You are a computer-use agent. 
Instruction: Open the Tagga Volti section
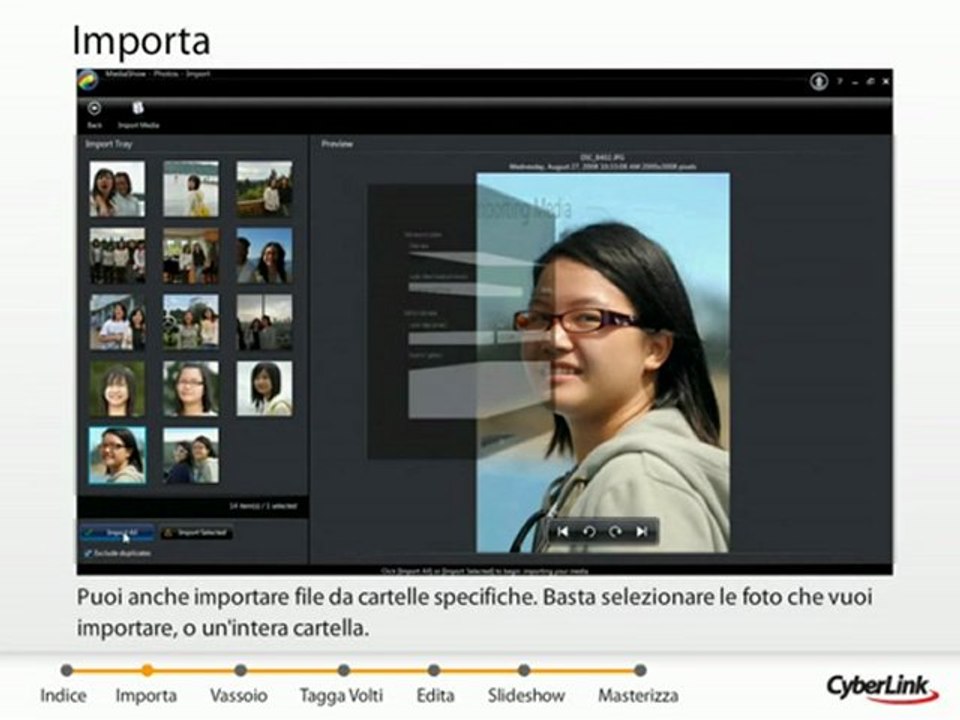(342, 696)
